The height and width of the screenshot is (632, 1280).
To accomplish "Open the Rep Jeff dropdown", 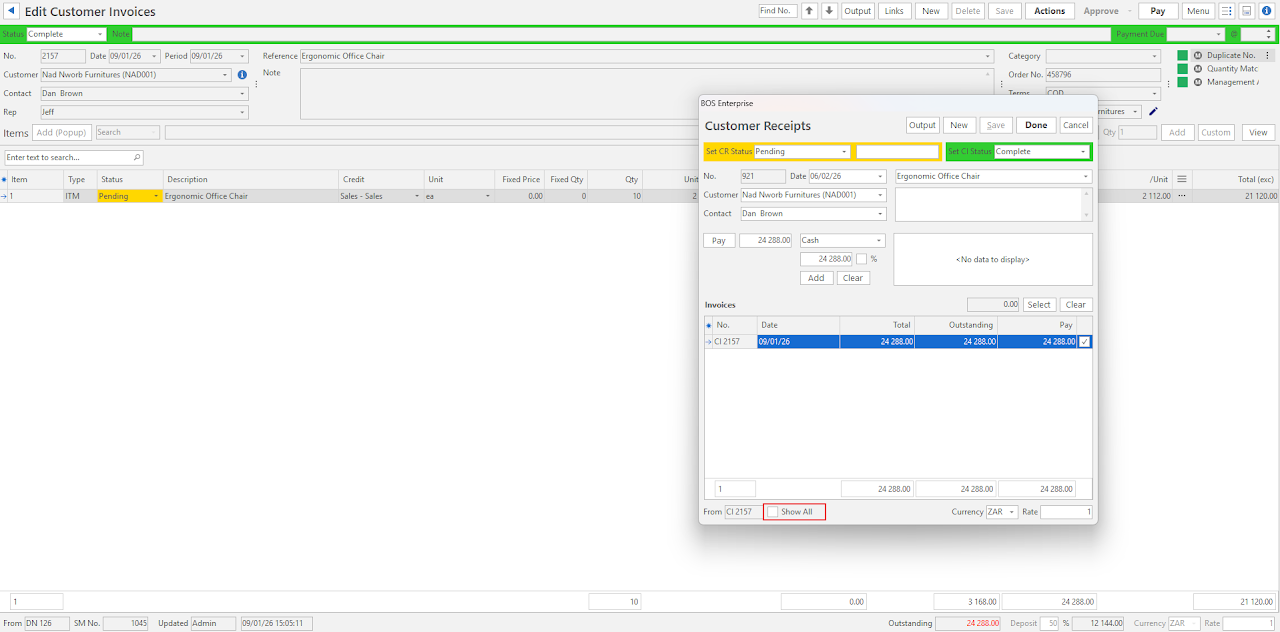I will (242, 113).
